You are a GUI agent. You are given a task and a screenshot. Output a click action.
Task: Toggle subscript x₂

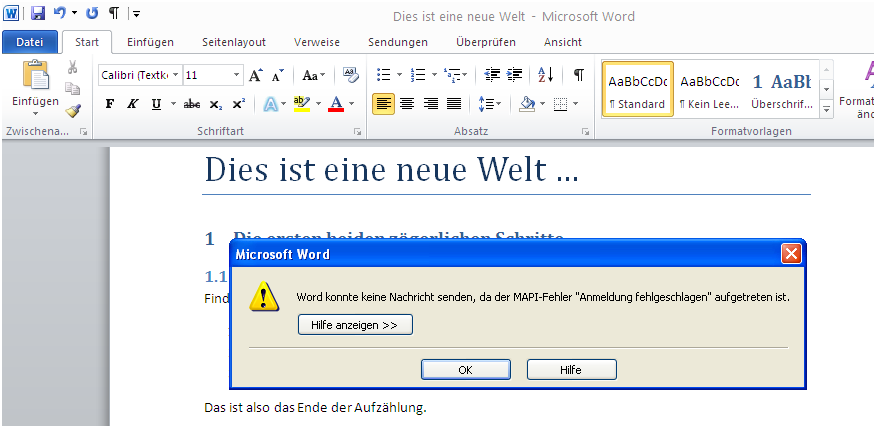pos(216,104)
